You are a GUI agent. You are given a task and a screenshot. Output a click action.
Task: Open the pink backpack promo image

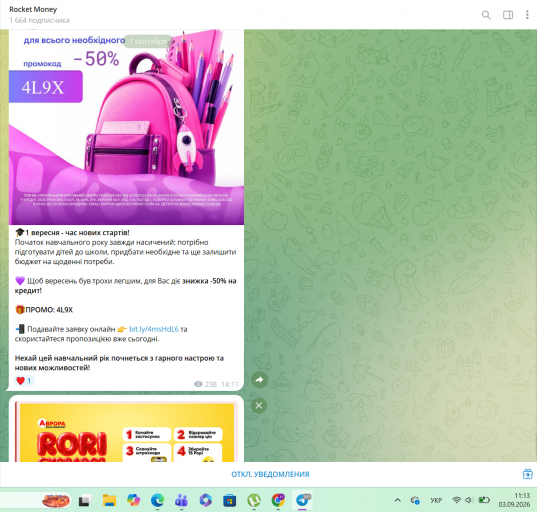(x=126, y=127)
